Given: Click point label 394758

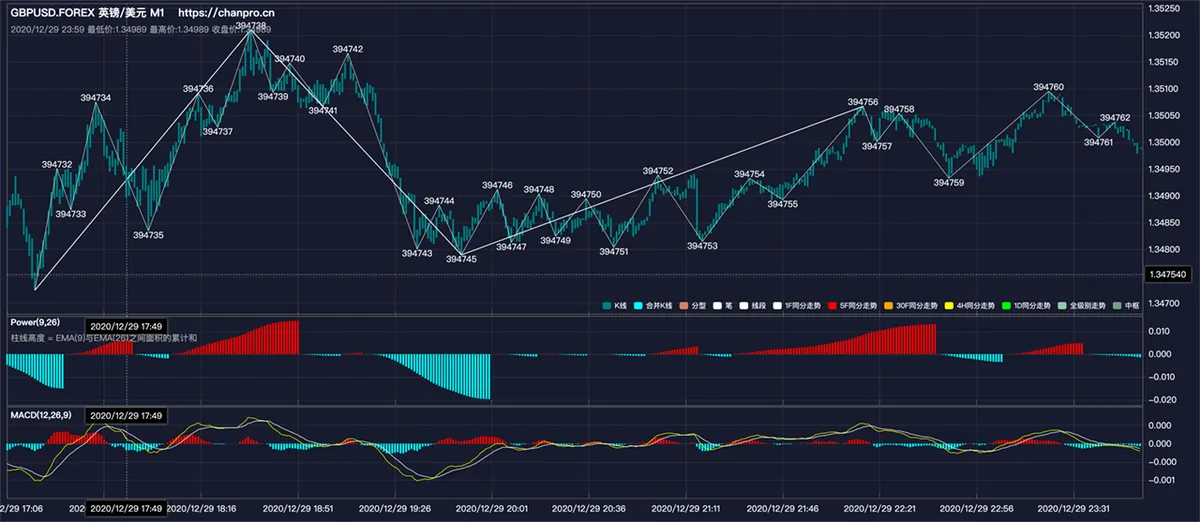Looking at the screenshot, I should tap(898, 109).
